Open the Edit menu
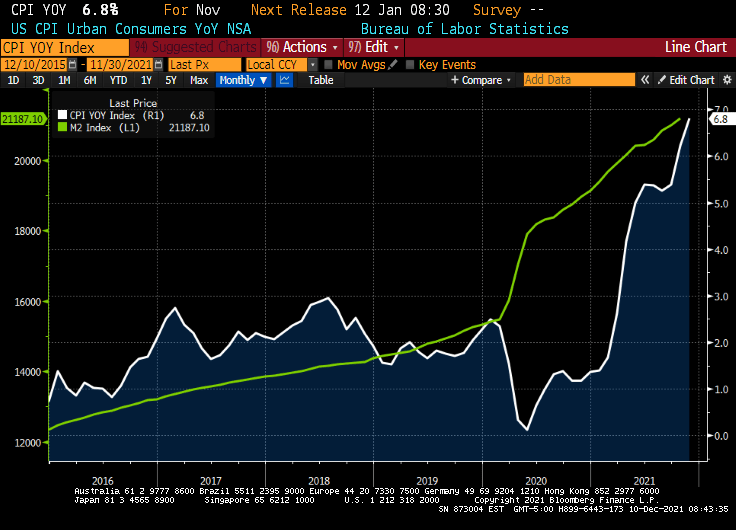 [x=374, y=47]
